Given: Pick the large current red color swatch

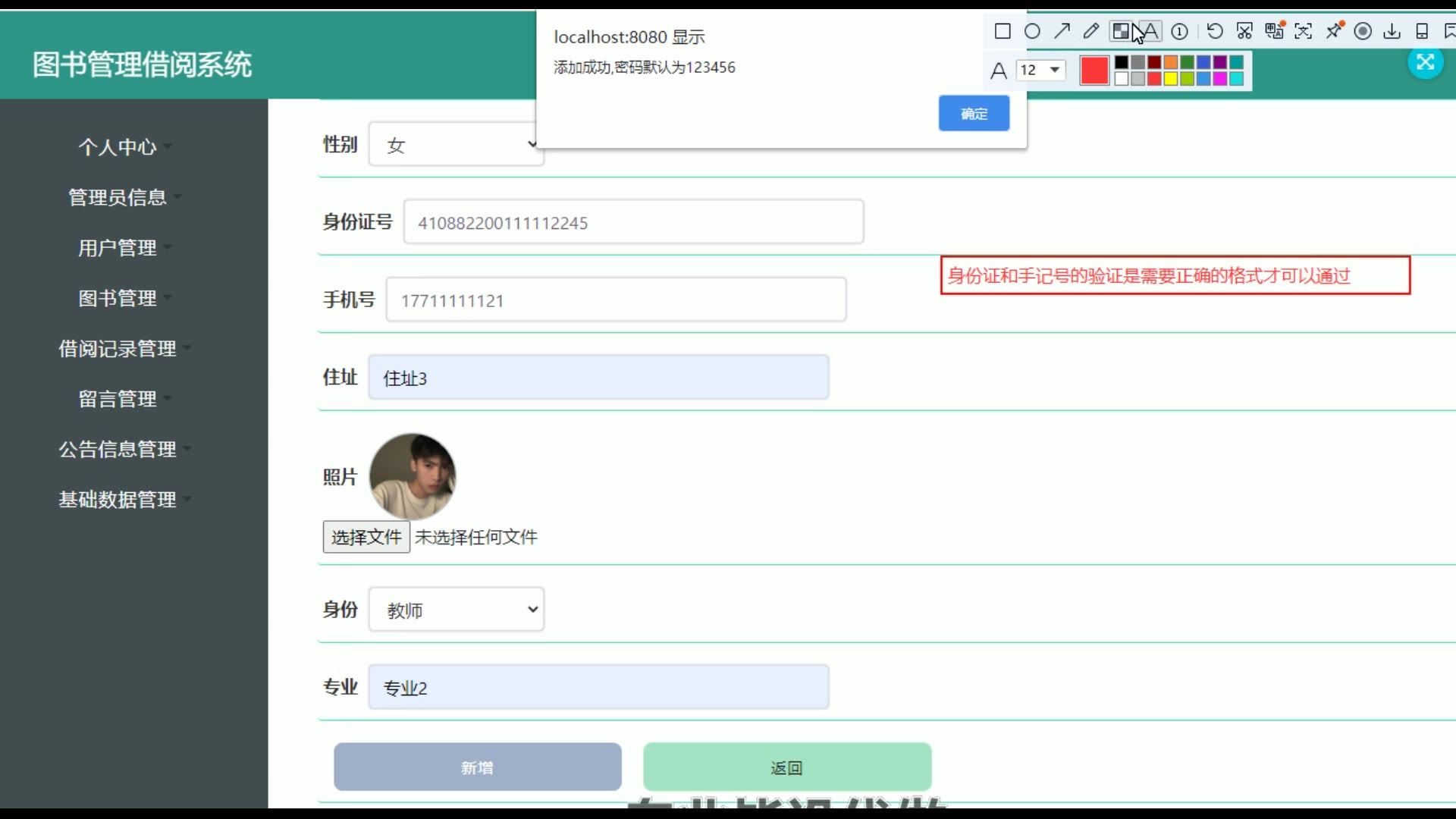Looking at the screenshot, I should coord(1094,71).
